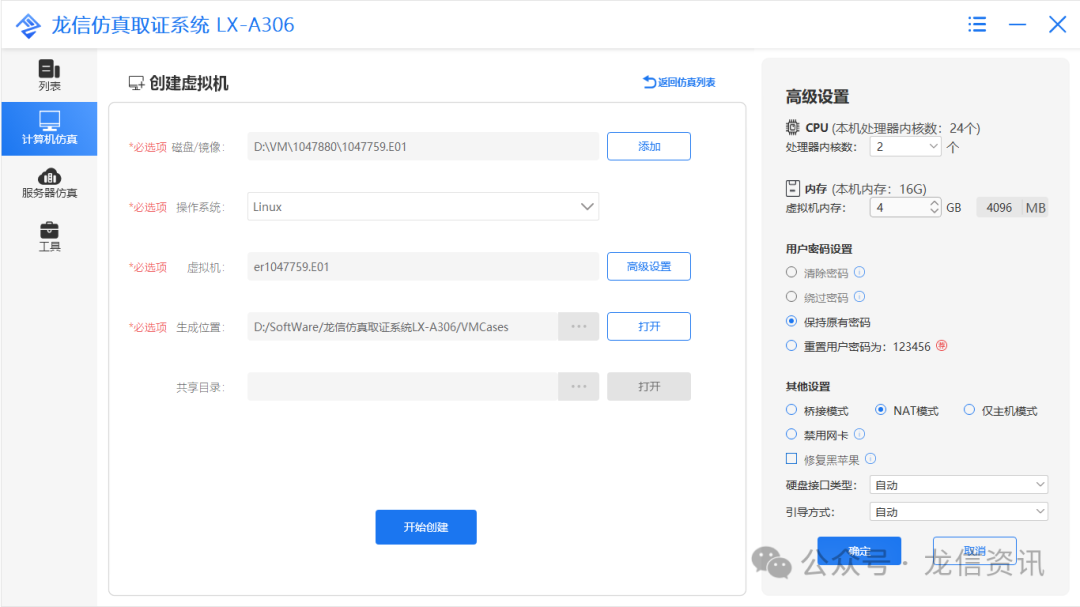Click the 创建虚拟机 monitor icon
Image resolution: width=1080 pixels, height=607 pixels.
click(136, 83)
